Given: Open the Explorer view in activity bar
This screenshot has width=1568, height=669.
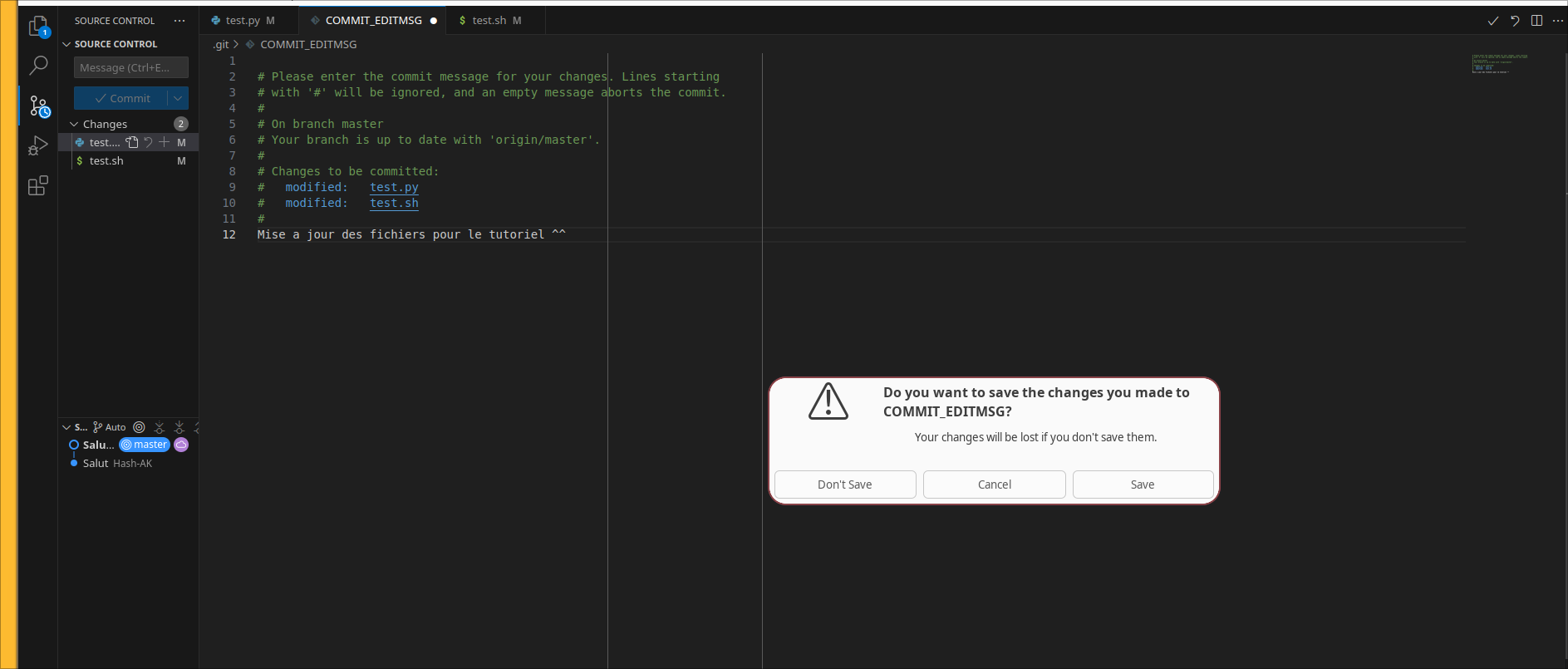Looking at the screenshot, I should point(38,27).
